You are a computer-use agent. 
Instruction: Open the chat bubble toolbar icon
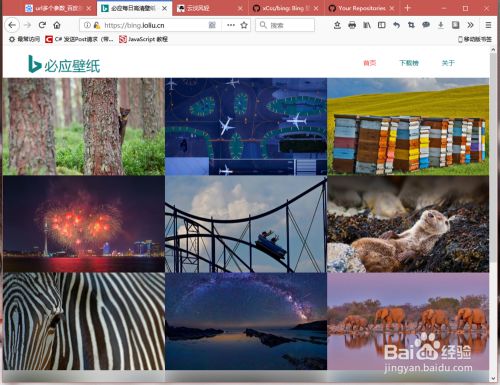point(426,25)
